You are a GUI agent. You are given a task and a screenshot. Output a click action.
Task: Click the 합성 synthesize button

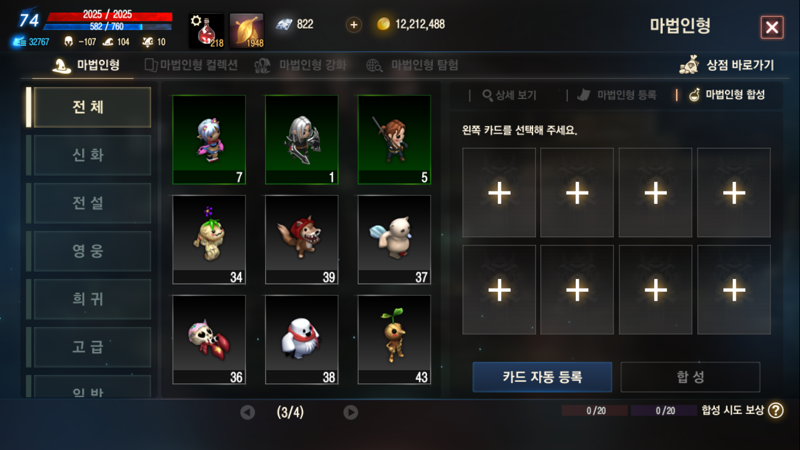690,377
